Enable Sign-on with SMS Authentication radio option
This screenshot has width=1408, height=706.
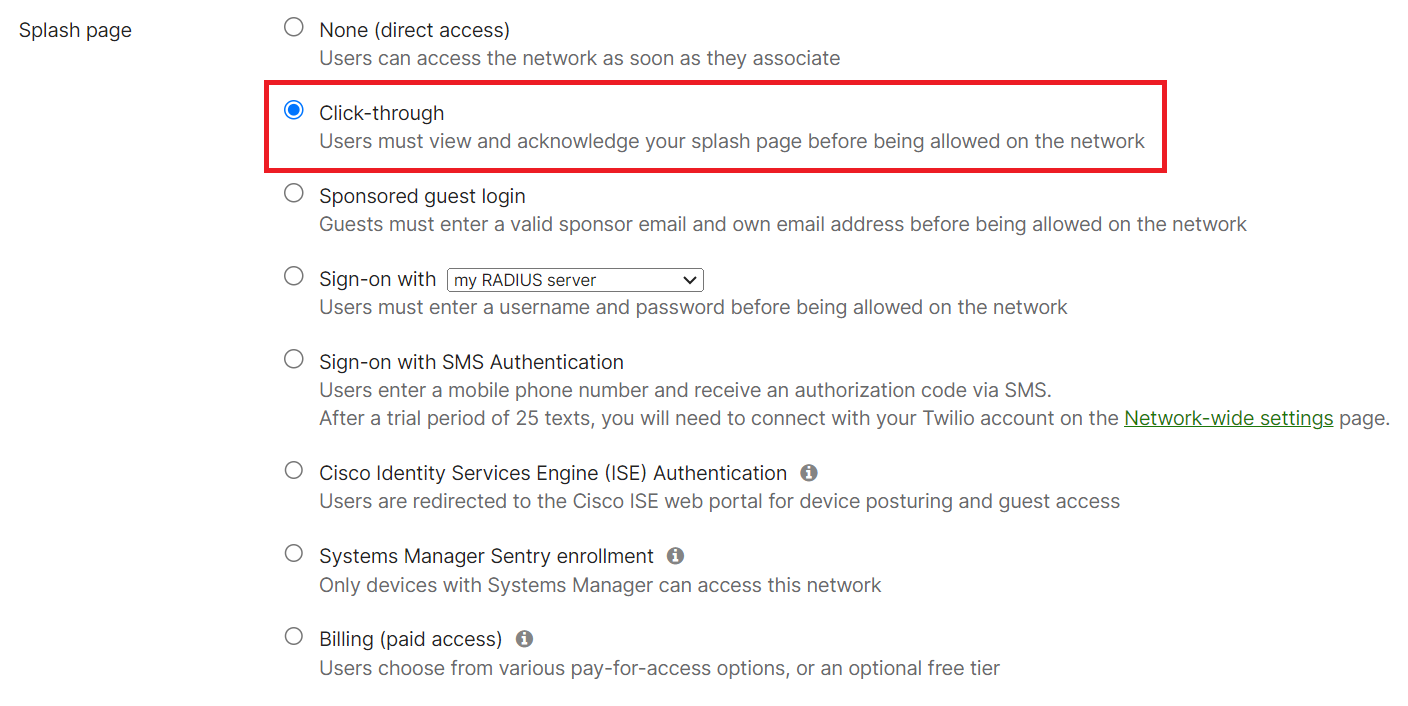294,359
